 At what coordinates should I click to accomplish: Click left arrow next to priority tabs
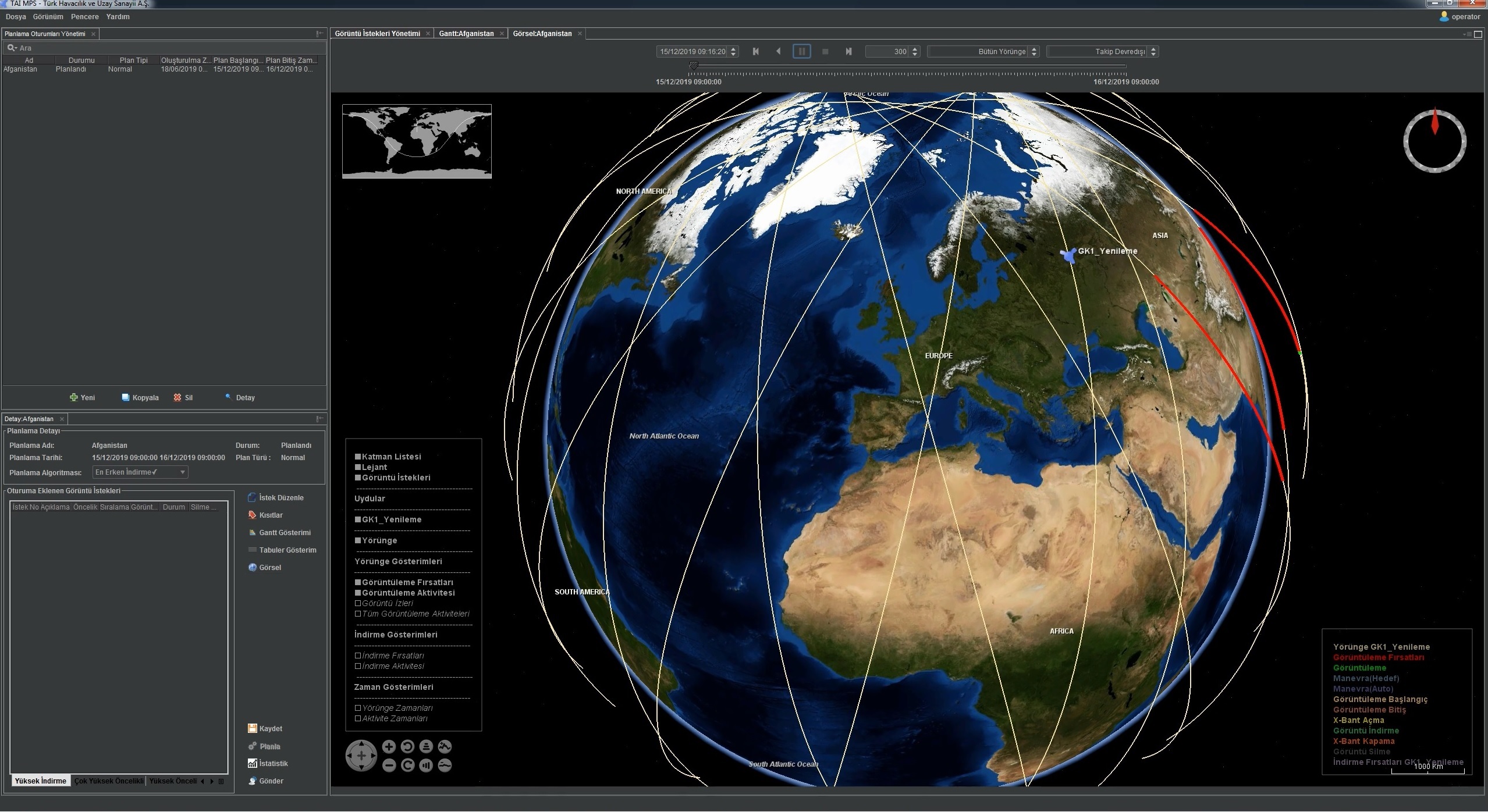point(203,782)
